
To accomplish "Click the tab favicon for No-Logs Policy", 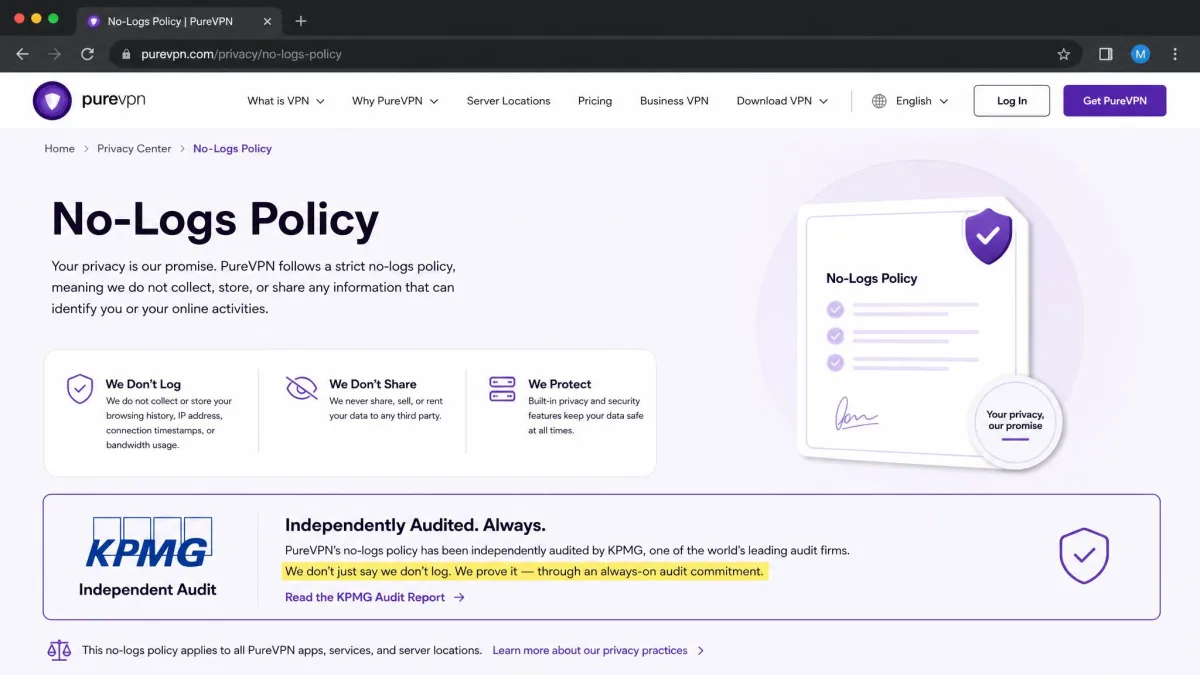I will pos(93,21).
